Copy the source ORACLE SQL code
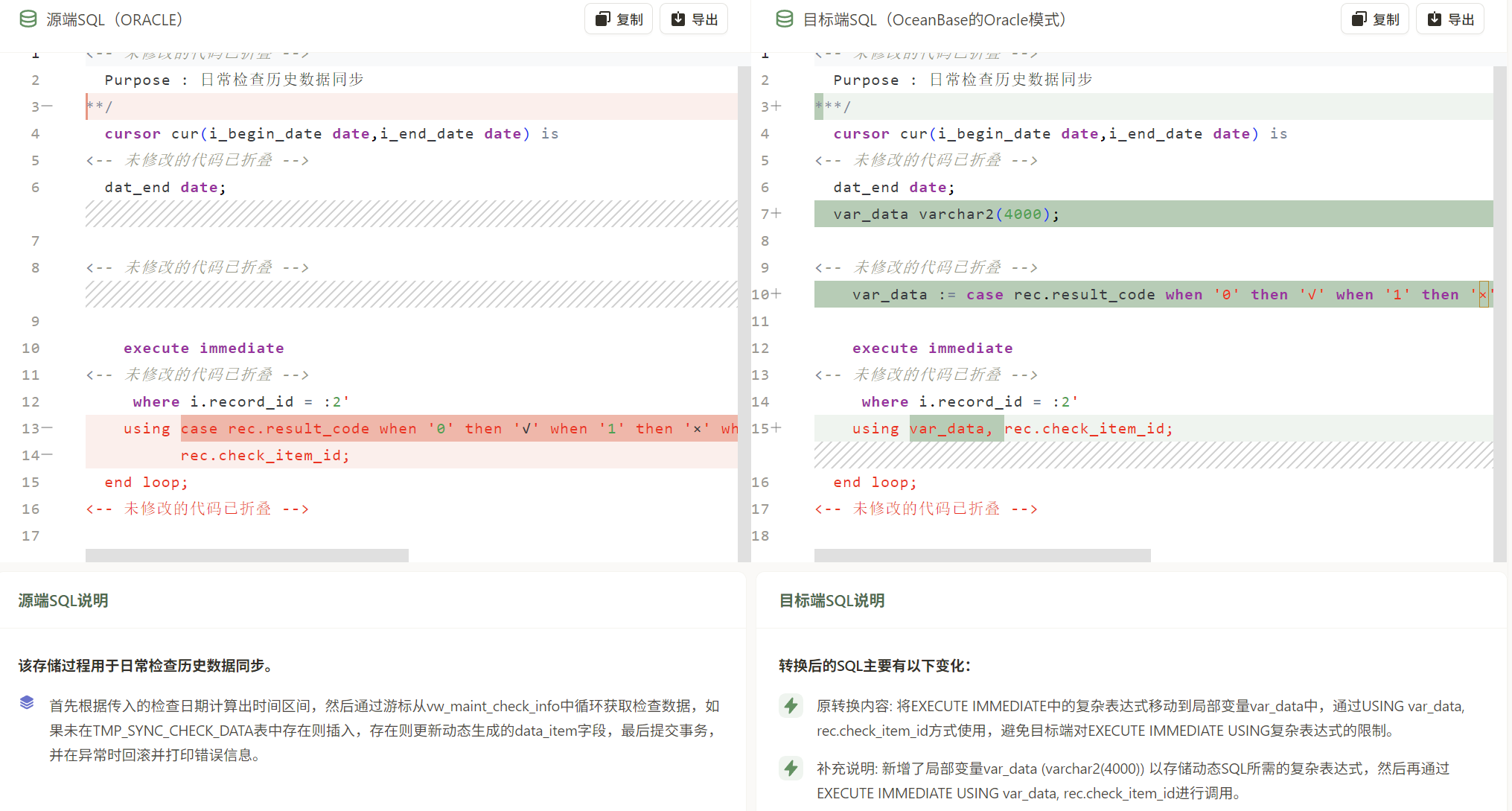 (619, 19)
